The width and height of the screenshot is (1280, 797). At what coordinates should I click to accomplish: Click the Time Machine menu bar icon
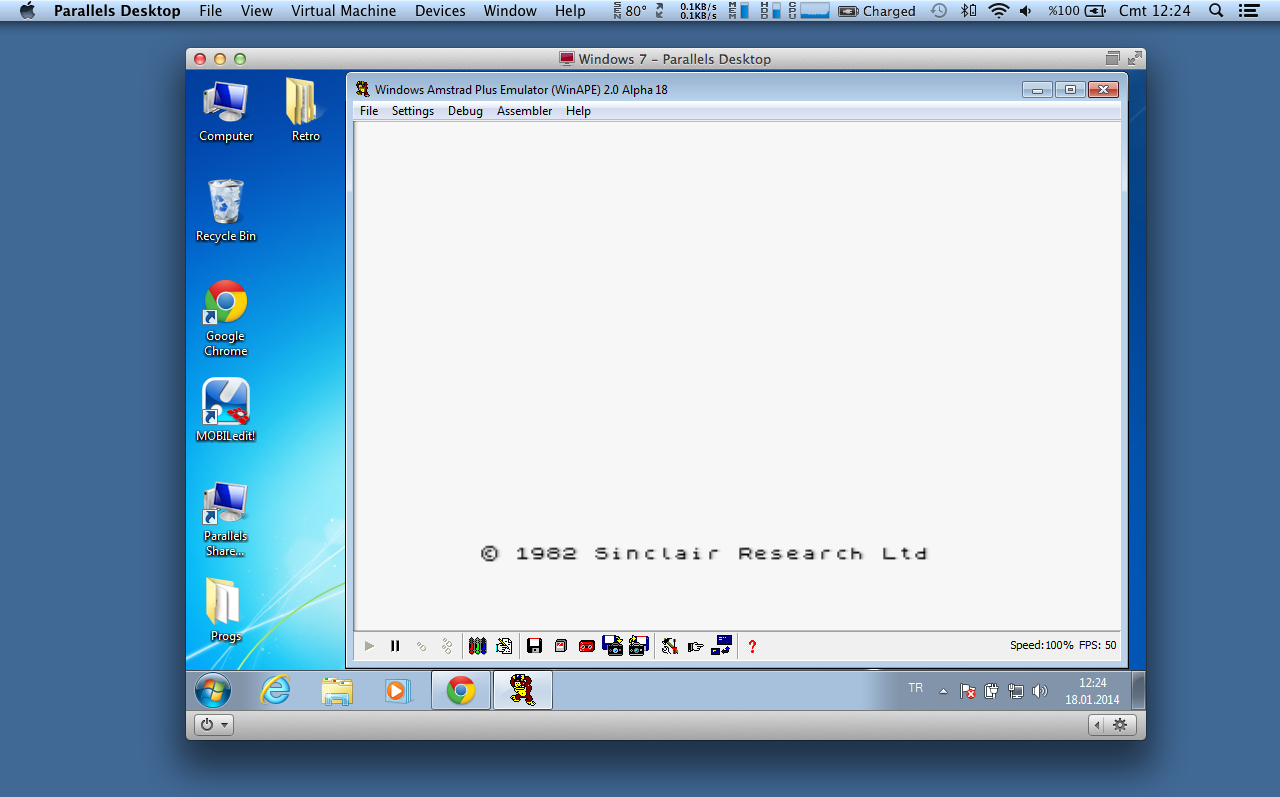pos(938,11)
